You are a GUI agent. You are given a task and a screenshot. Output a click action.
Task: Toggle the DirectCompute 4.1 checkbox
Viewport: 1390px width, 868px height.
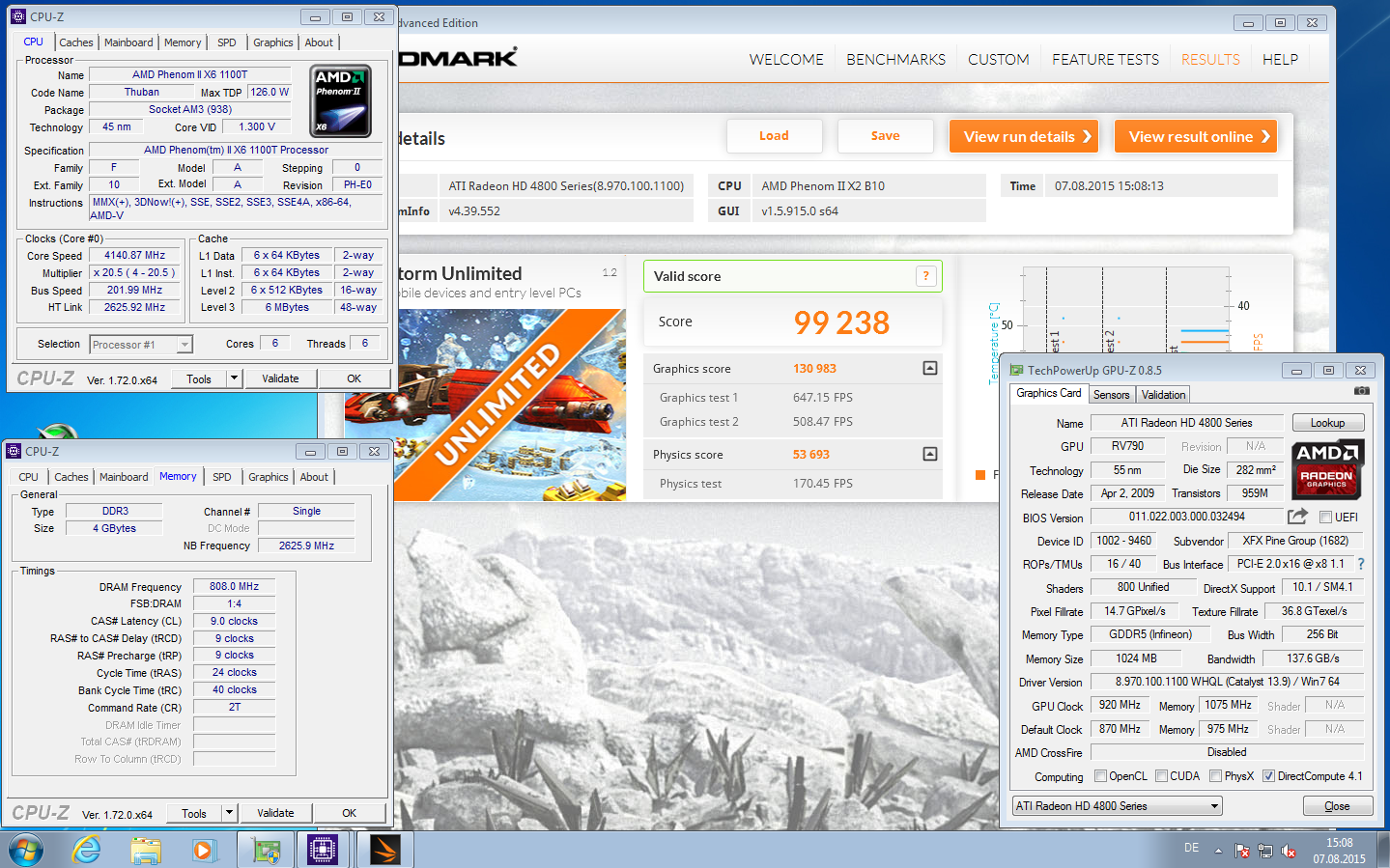[x=1268, y=776]
